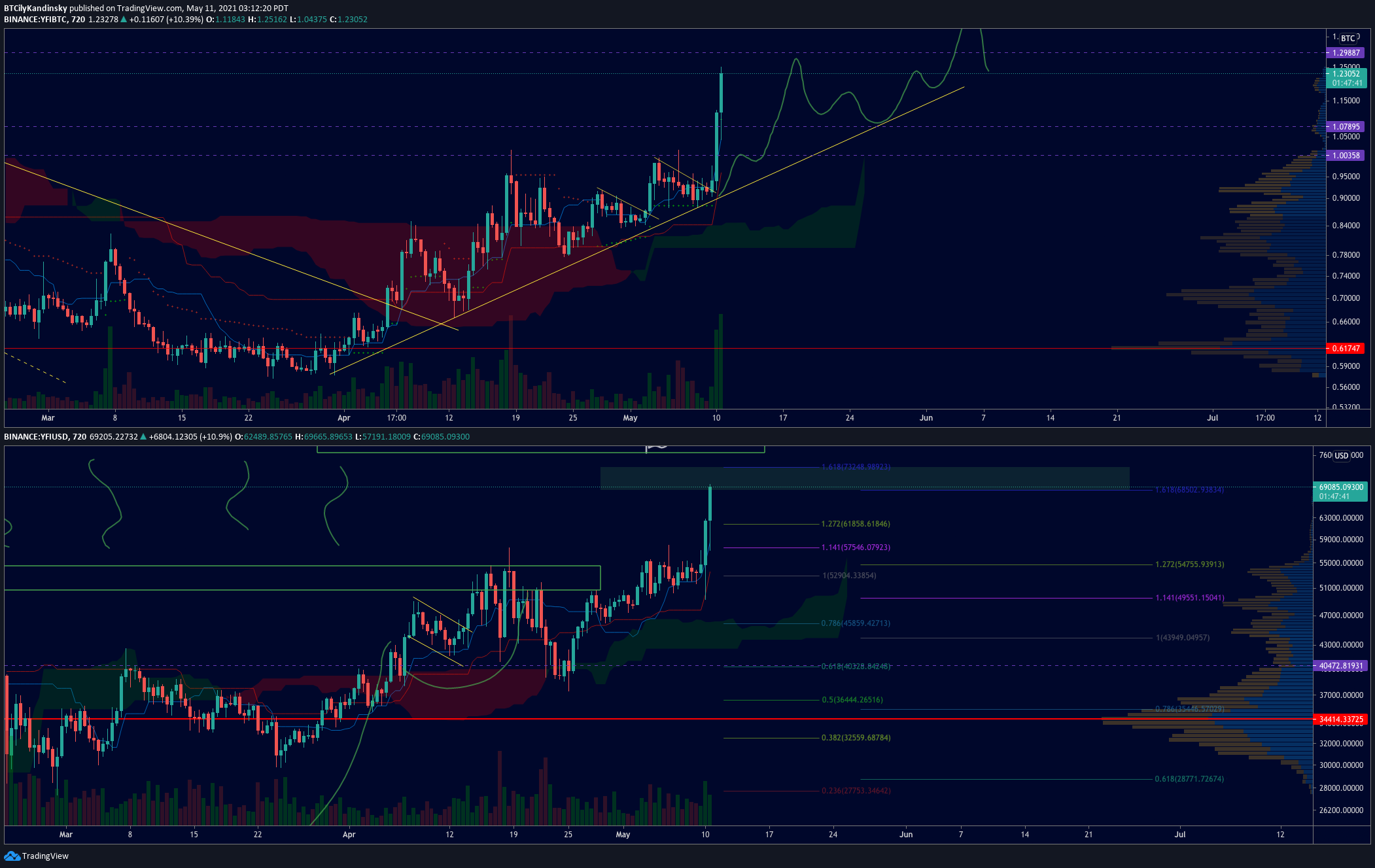The width and height of the screenshot is (1375, 868).
Task: Click the 0.618(28771.72674) fib label
Action: point(1189,779)
